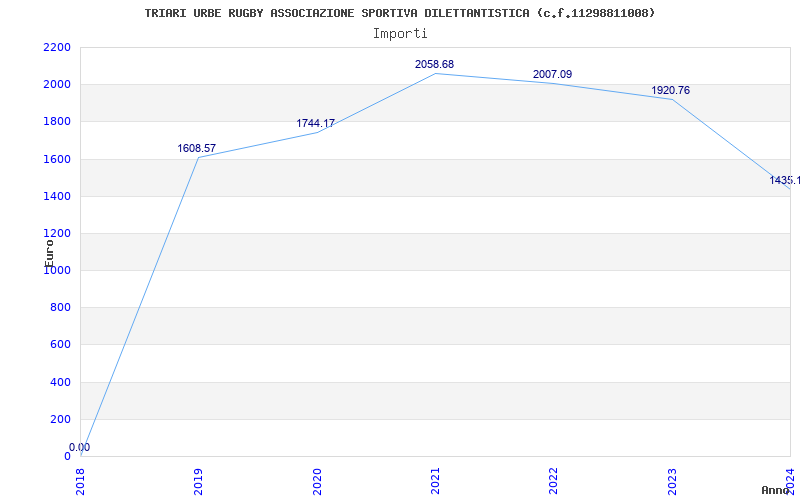Click the 2022 x-axis year label
Image resolution: width=800 pixels, height=500 pixels.
(x=554, y=482)
